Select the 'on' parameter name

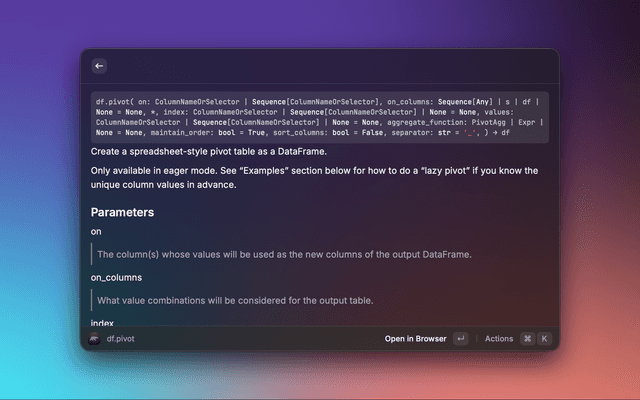[96, 232]
